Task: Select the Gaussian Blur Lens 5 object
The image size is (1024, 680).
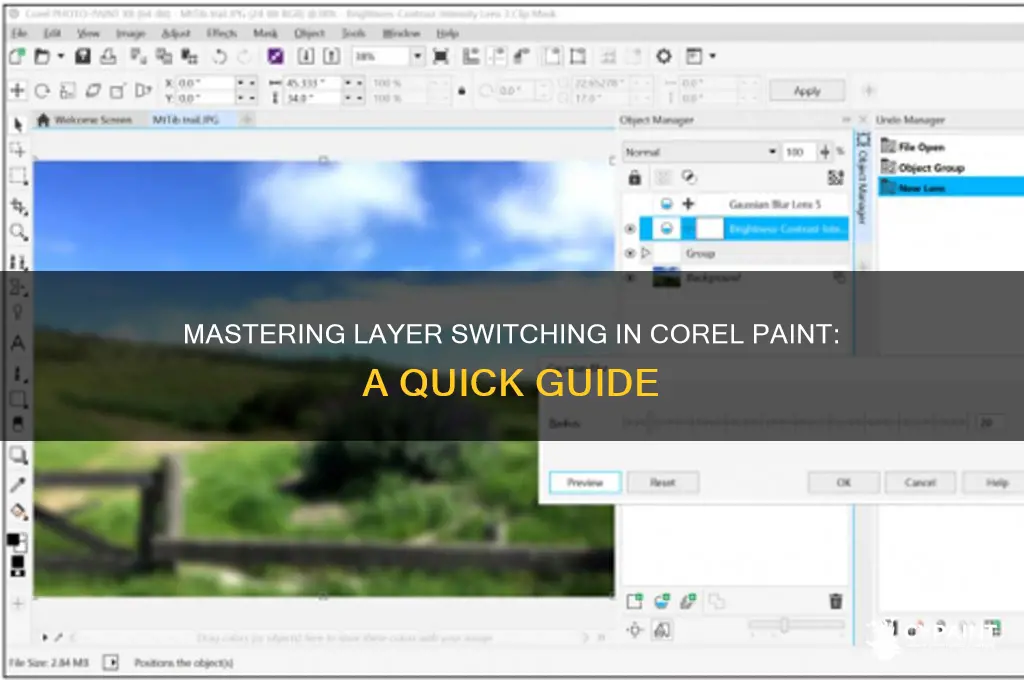Action: pos(744,204)
